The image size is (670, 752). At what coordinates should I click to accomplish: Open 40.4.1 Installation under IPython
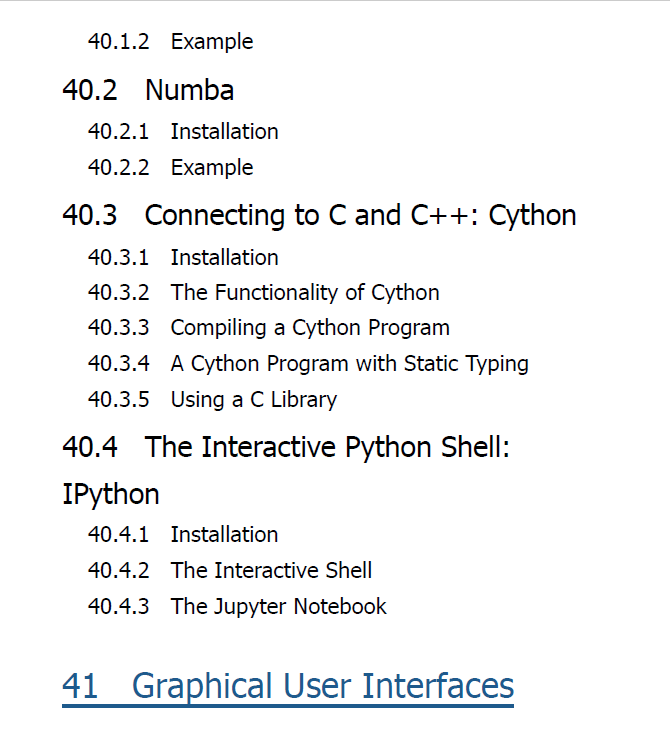tap(183, 535)
